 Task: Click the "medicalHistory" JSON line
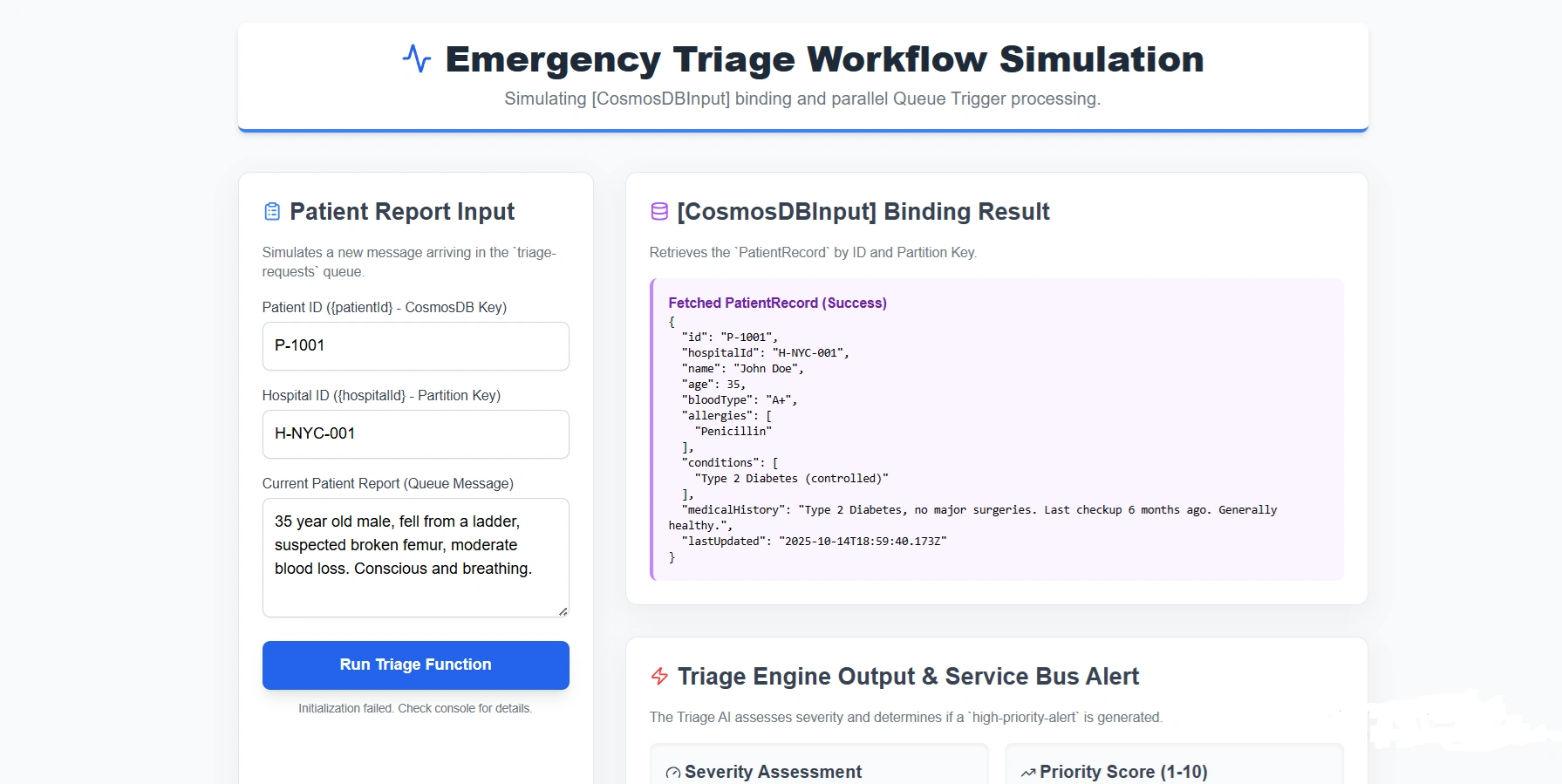[972, 518]
